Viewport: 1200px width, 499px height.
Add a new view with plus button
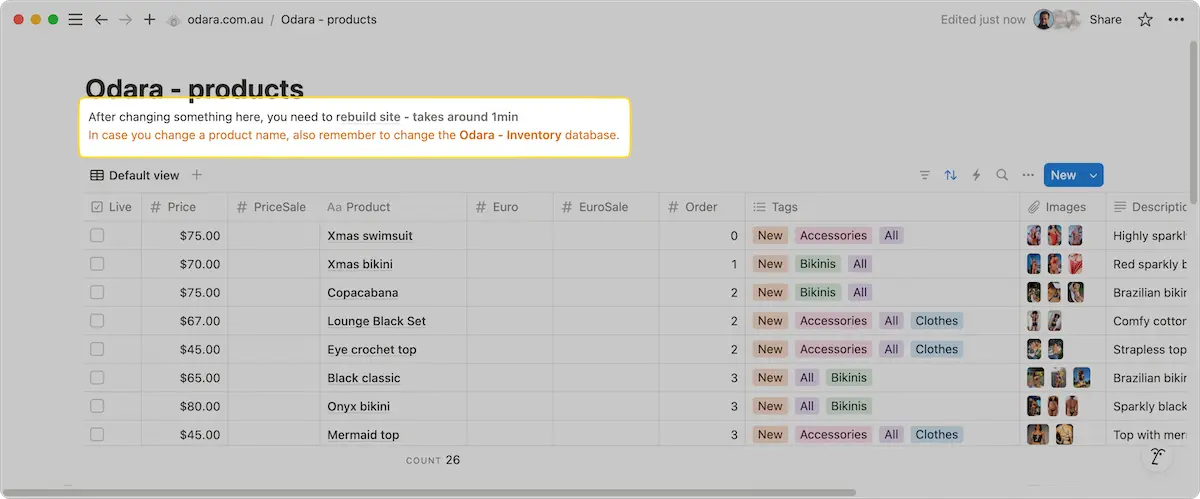click(x=197, y=175)
